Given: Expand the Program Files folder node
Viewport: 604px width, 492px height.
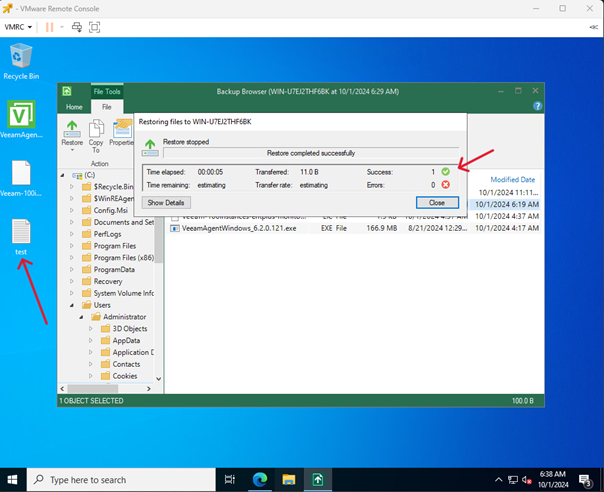Looking at the screenshot, I should click(x=72, y=245).
